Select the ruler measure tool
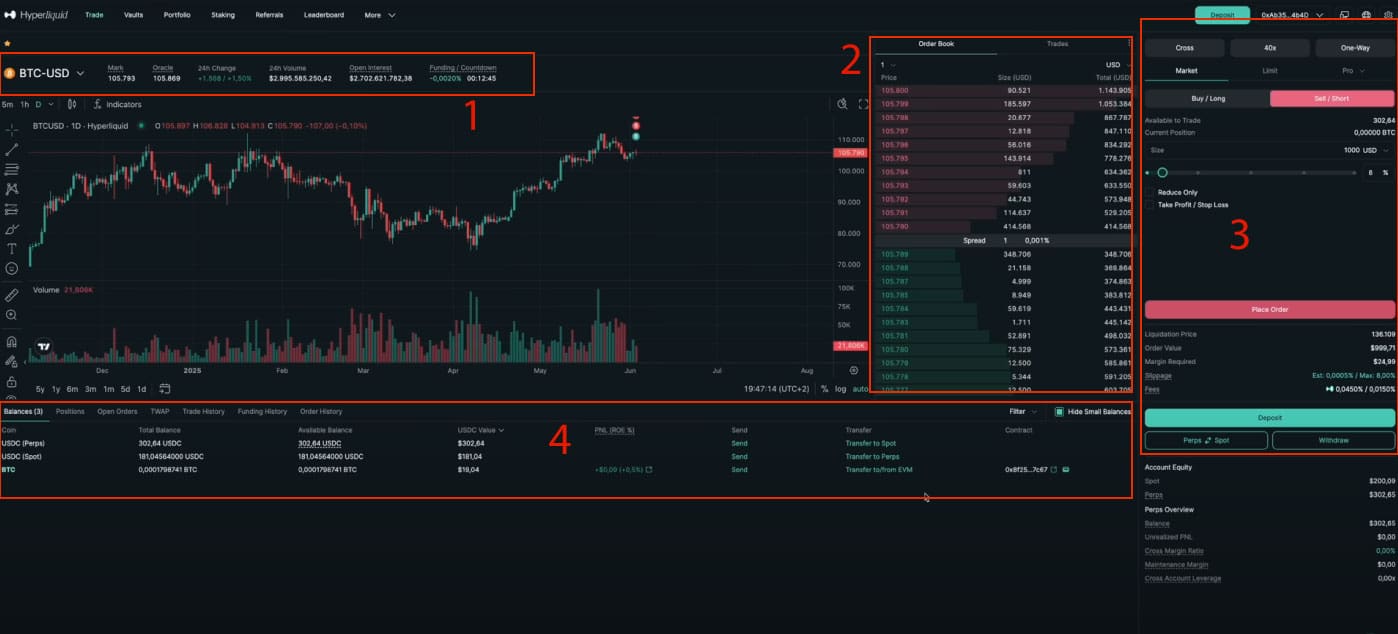This screenshot has width=1398, height=634. click(11, 296)
